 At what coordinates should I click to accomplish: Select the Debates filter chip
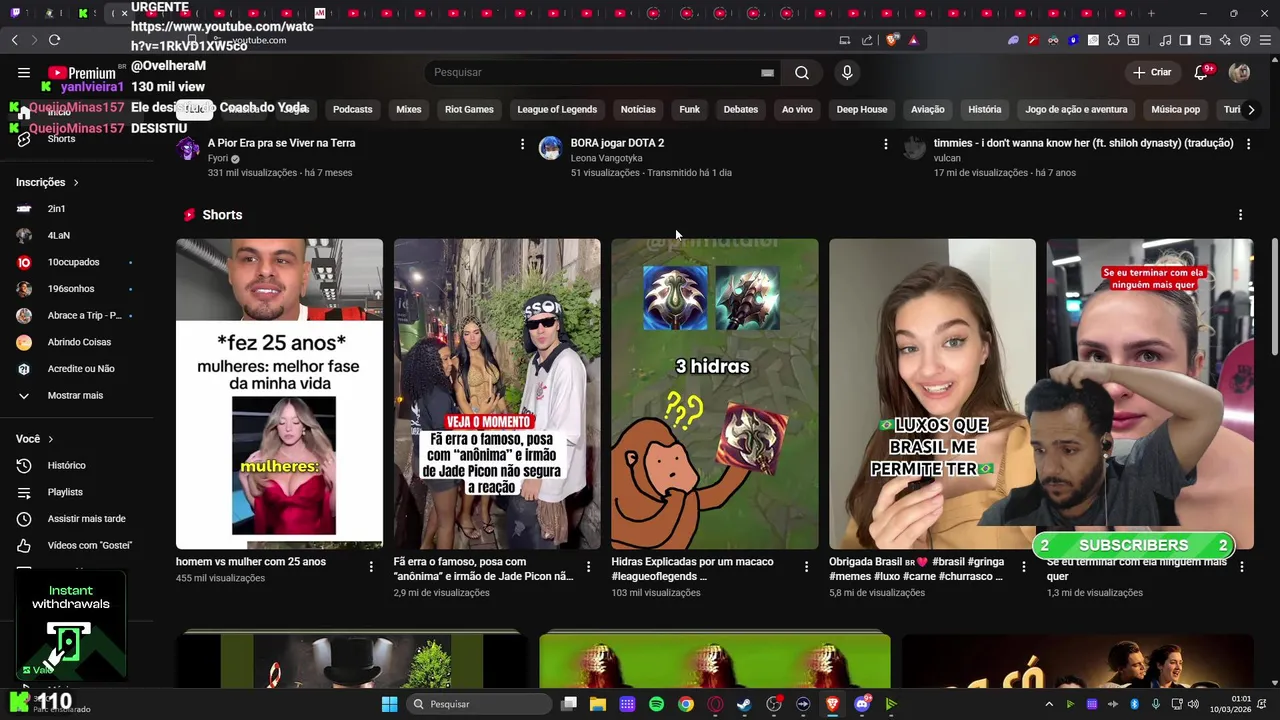pyautogui.click(x=740, y=109)
